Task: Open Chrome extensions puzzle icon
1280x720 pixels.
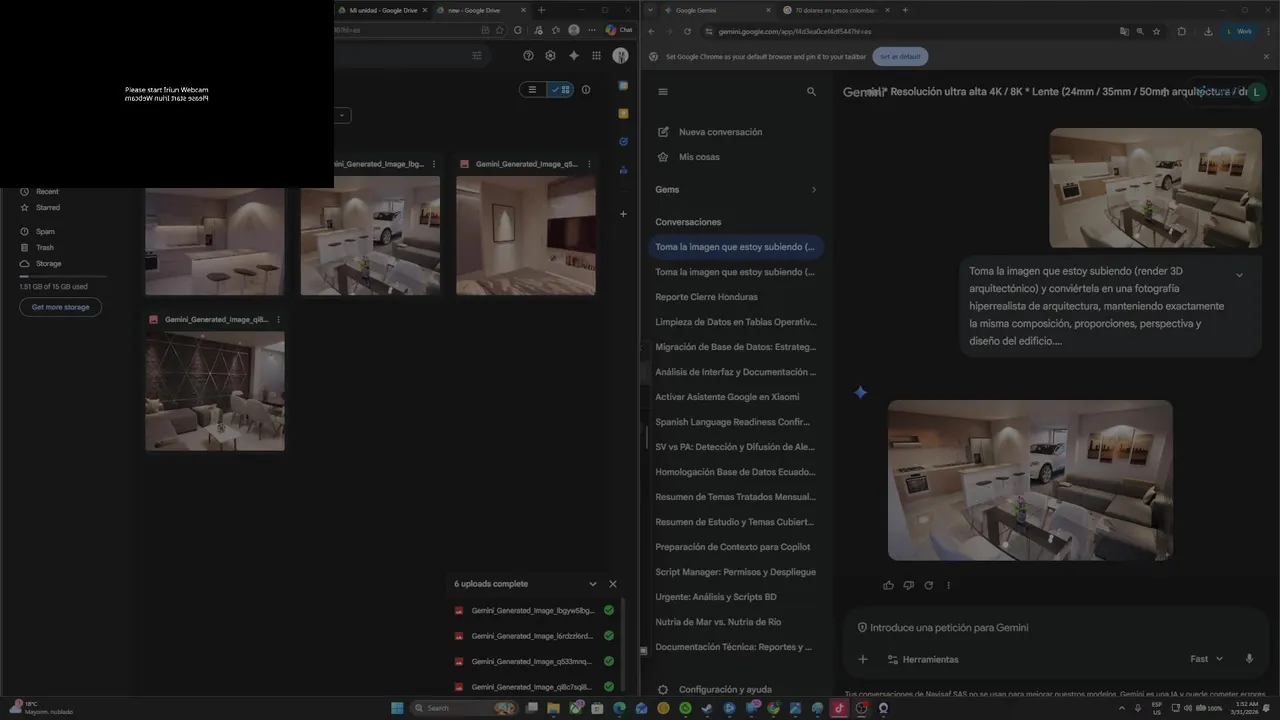Action: [1181, 31]
